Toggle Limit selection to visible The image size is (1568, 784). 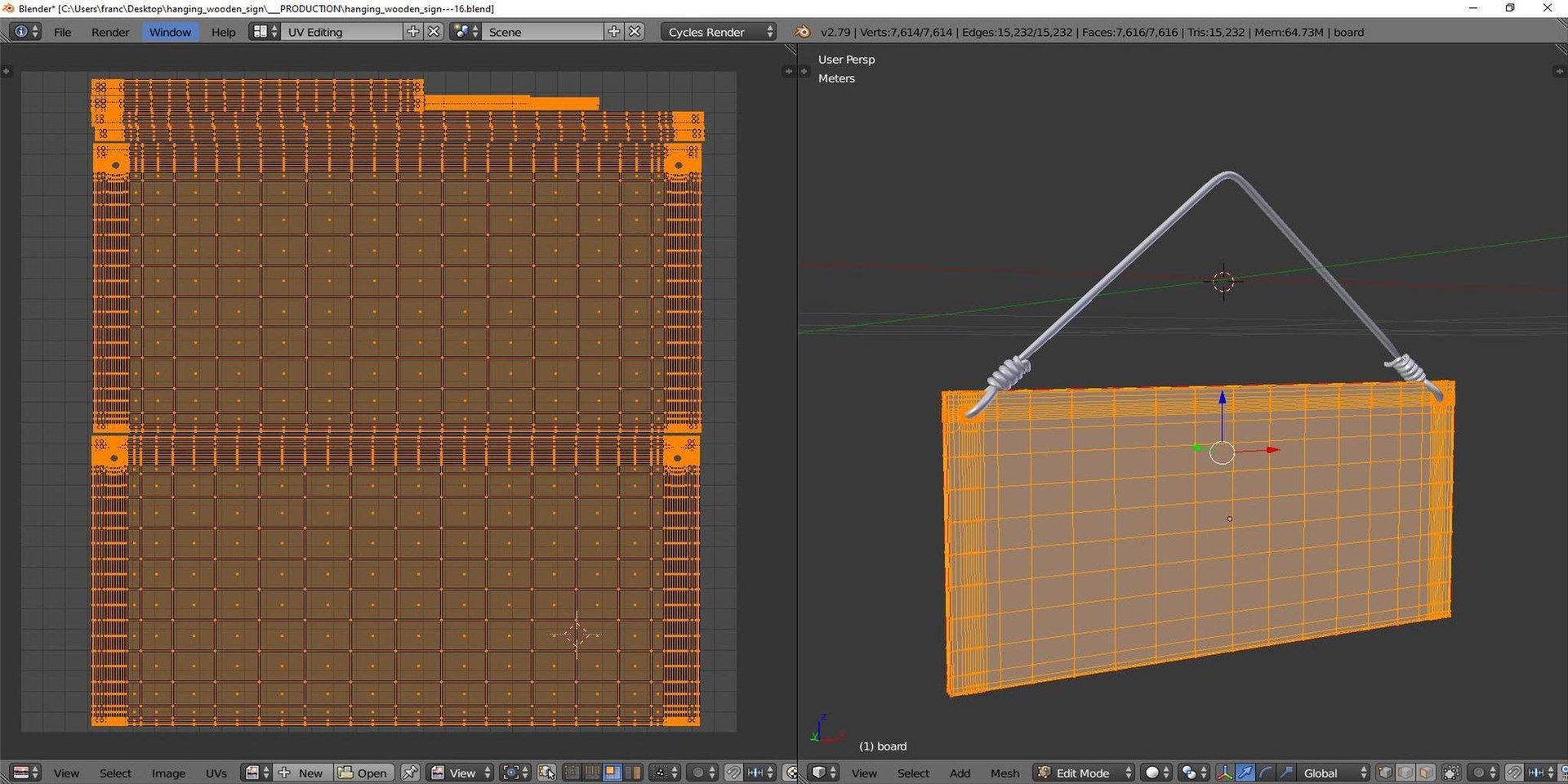click(x=1451, y=773)
